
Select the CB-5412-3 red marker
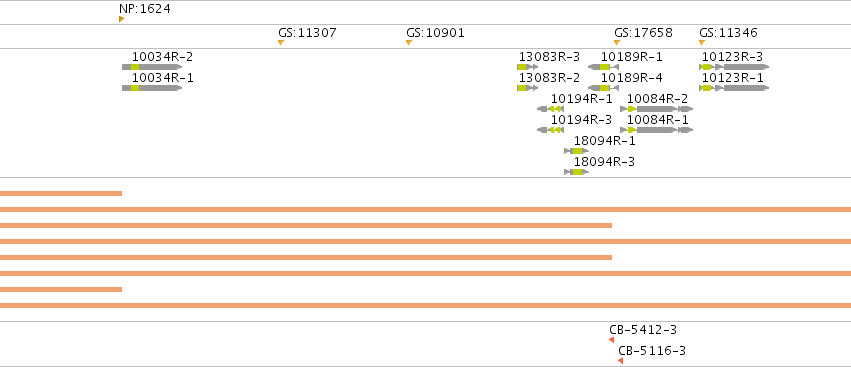pos(612,340)
